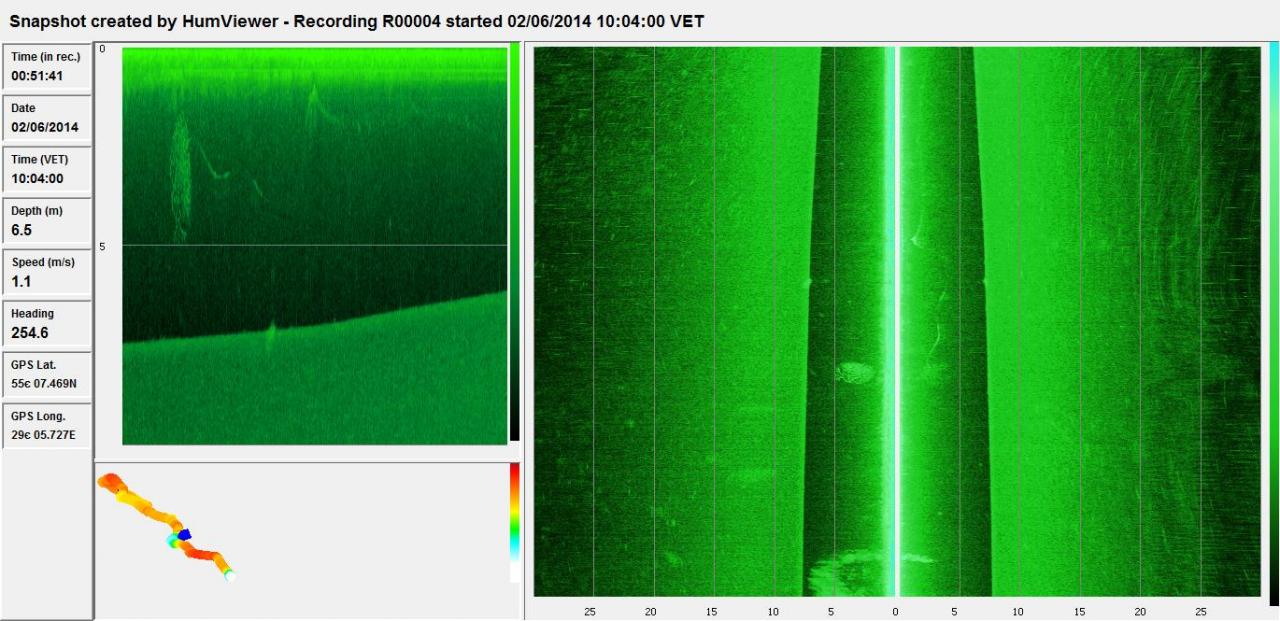Screen dimensions: 1280x621
Task: Click the rainbow color scale beside the track map
Action: tap(514, 521)
